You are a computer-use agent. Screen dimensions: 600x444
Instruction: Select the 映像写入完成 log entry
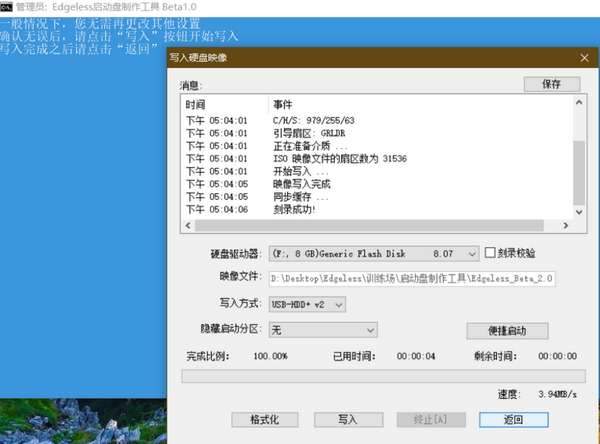301,184
